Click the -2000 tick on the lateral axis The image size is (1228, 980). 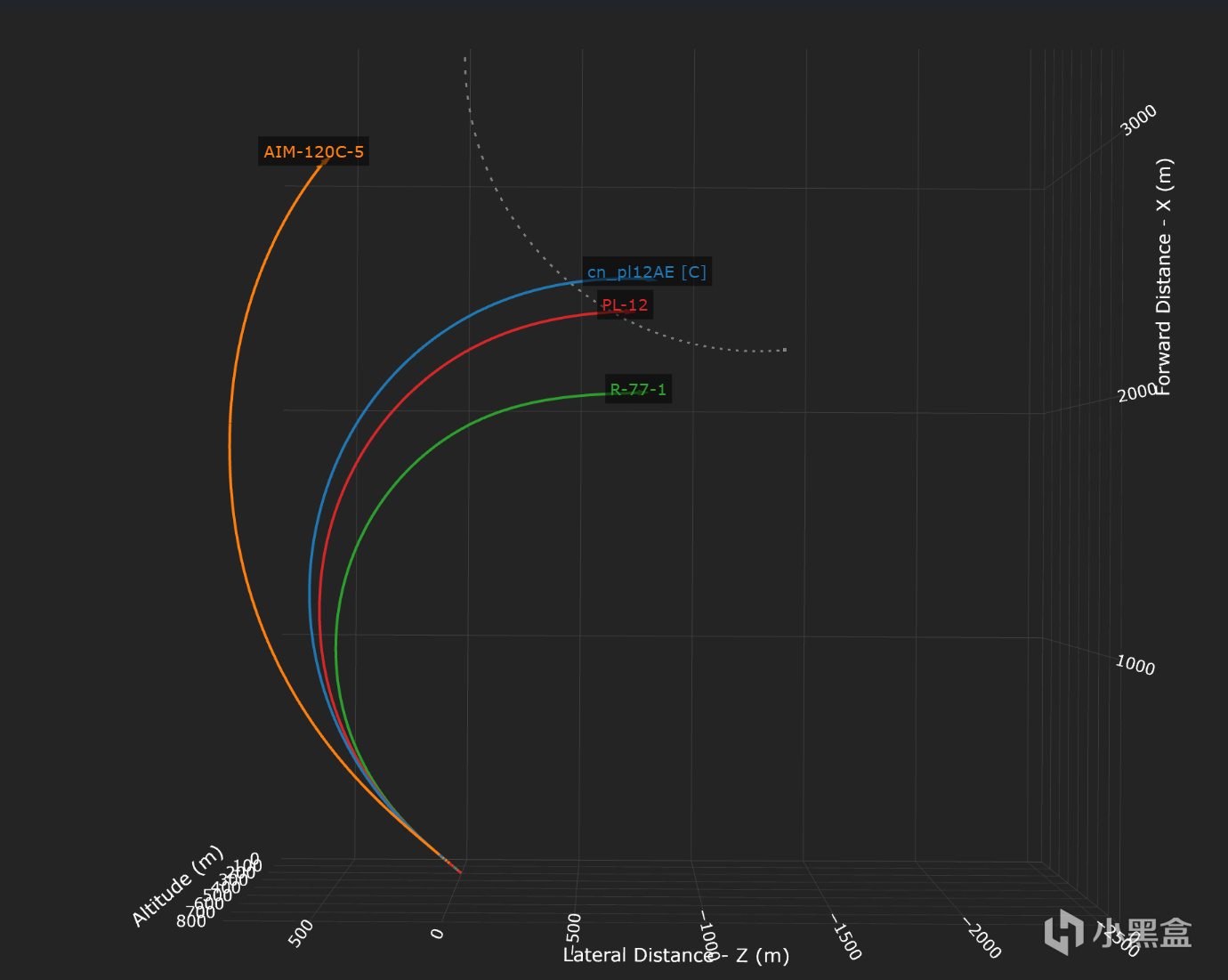[x=982, y=939]
